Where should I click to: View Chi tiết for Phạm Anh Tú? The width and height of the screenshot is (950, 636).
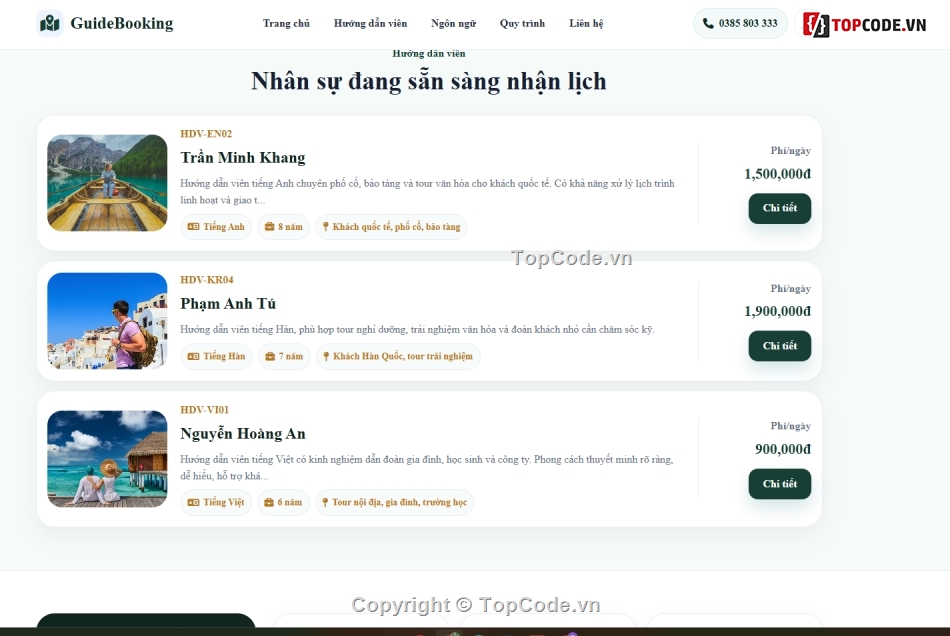click(779, 346)
